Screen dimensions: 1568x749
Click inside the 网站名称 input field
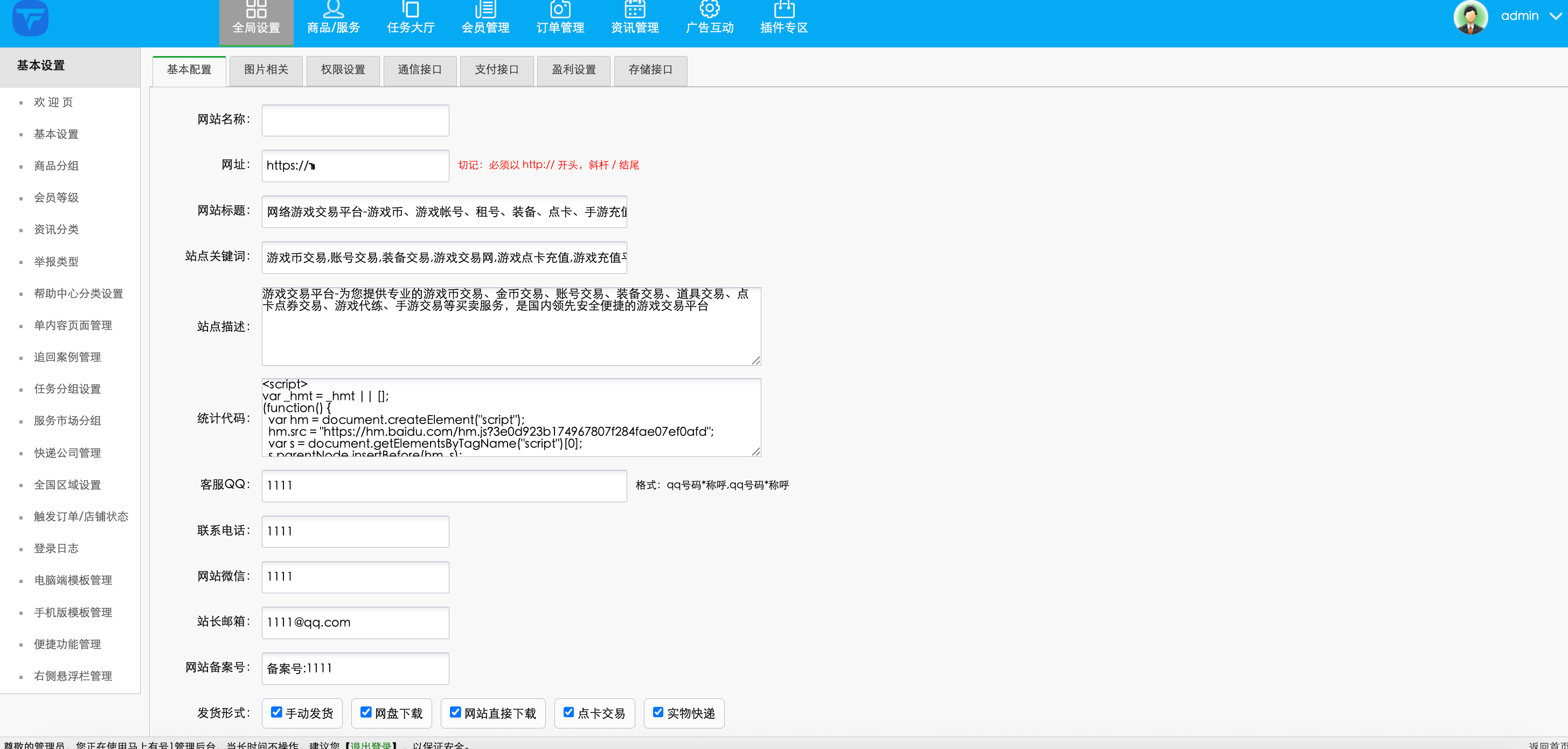(x=355, y=120)
